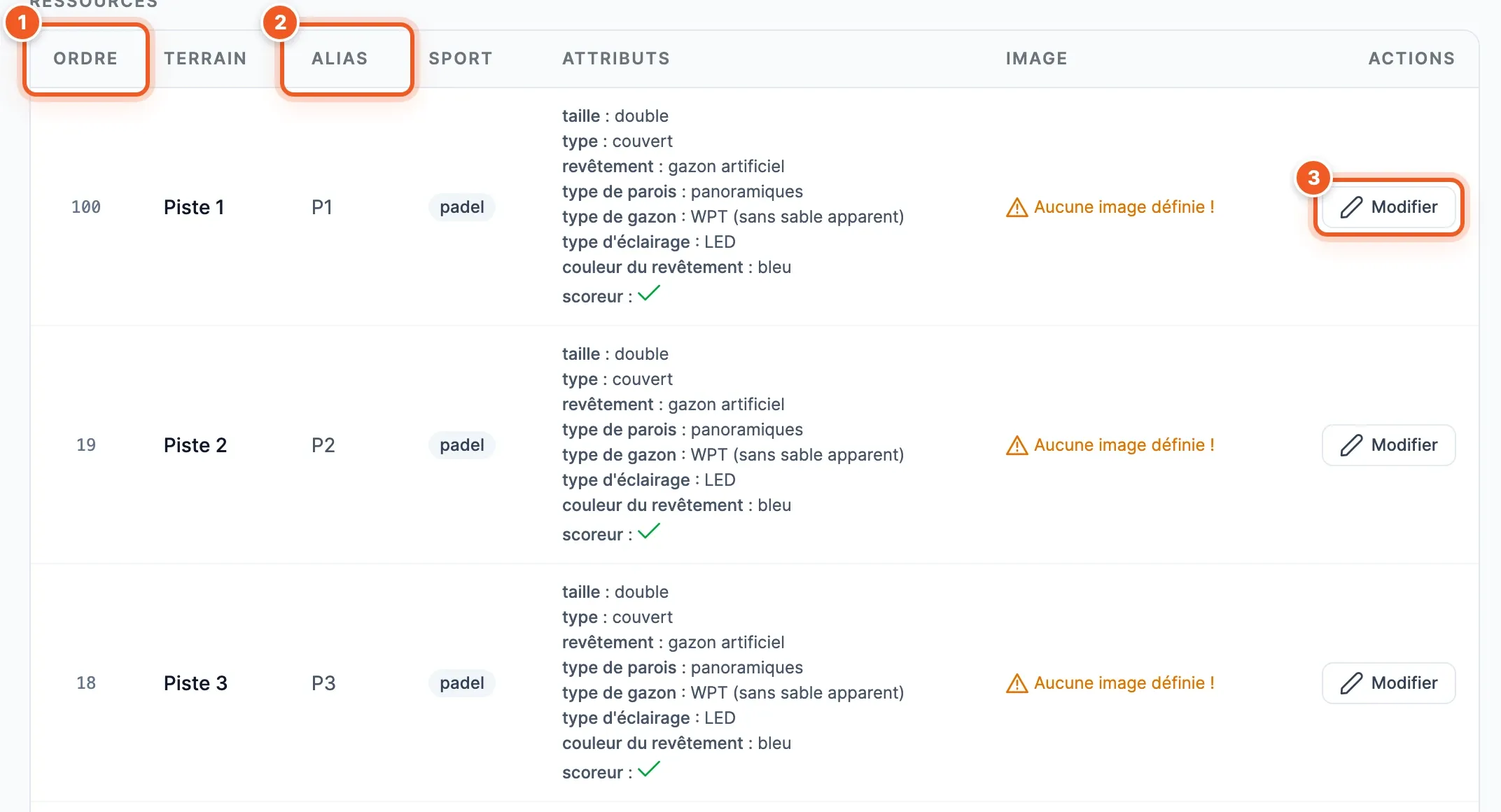Click the SPORT column header
This screenshot has height=812, width=1501.
[x=461, y=59]
